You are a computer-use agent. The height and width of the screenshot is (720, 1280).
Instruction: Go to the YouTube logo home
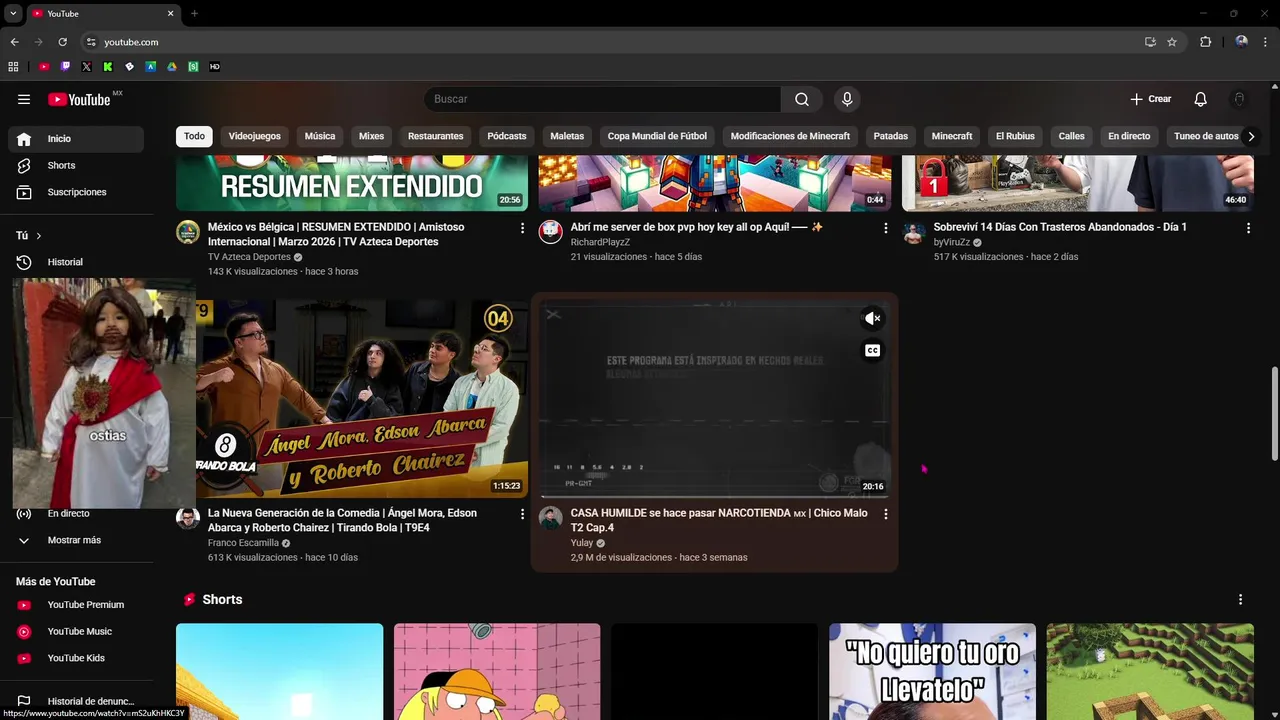click(x=79, y=99)
